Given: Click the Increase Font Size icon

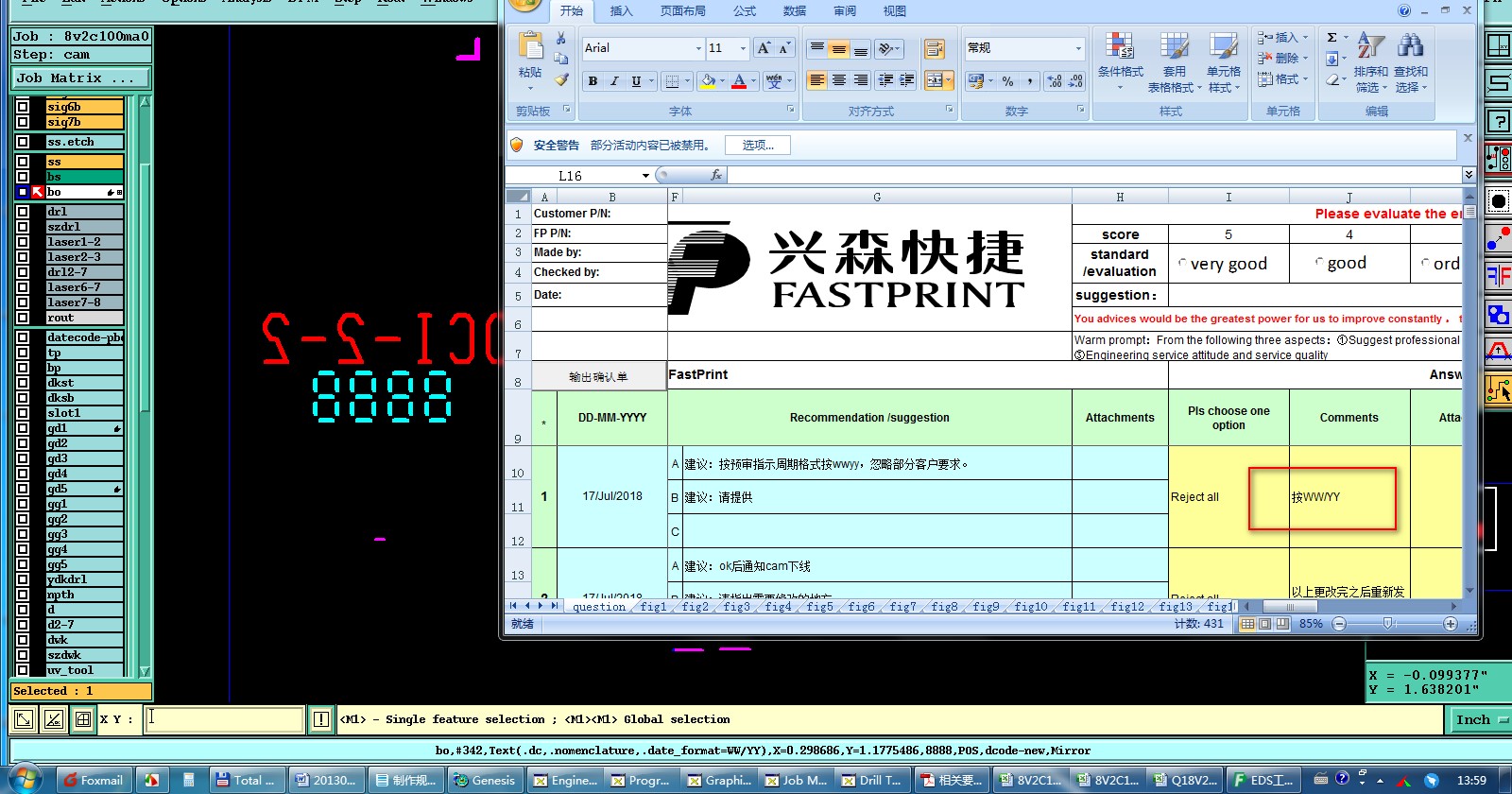Looking at the screenshot, I should (764, 48).
